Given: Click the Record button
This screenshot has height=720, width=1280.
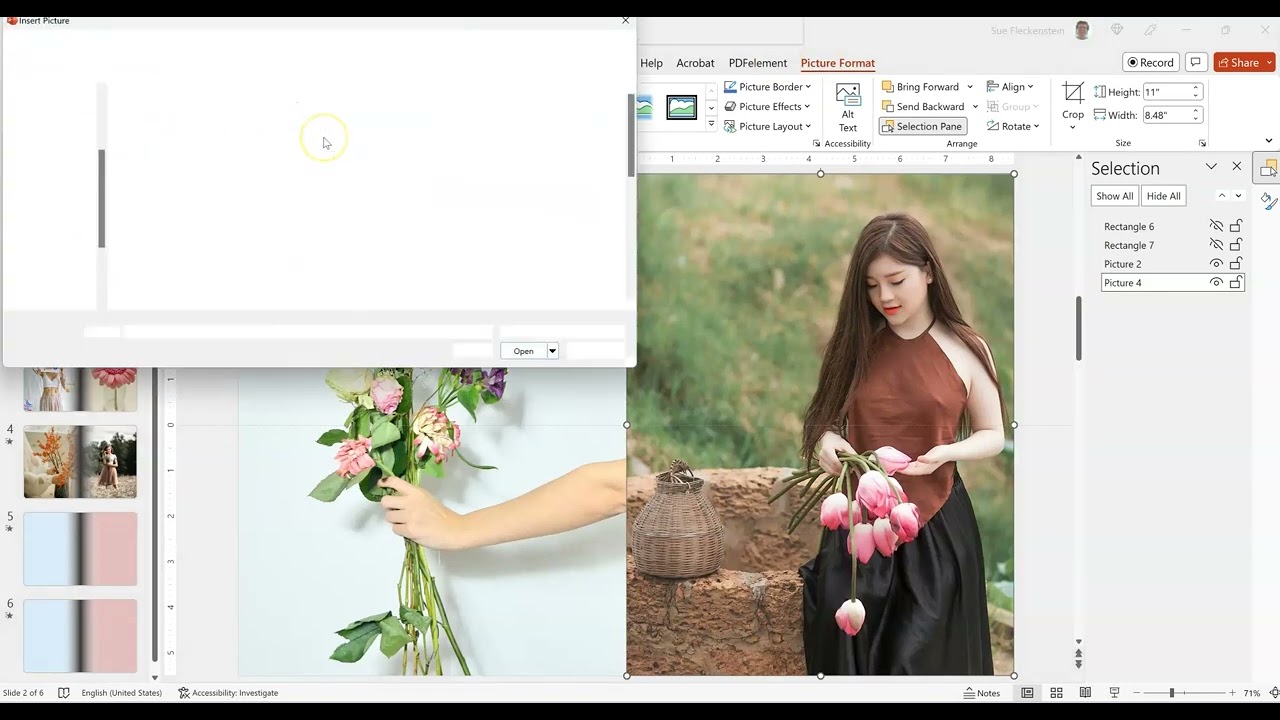Looking at the screenshot, I should click(x=1150, y=62).
